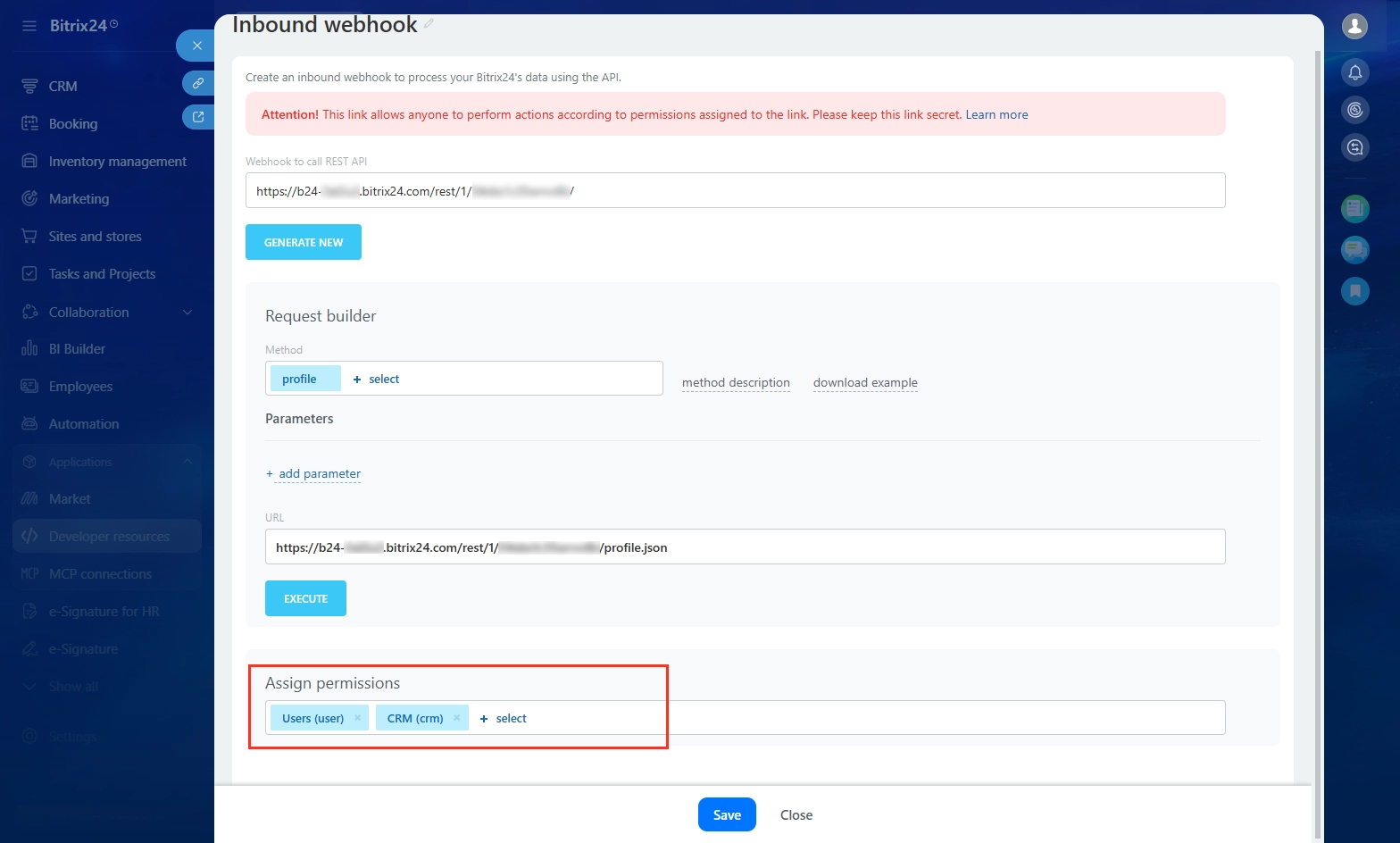Click the EXECUTE button
This screenshot has height=843, width=1400.
(305, 598)
